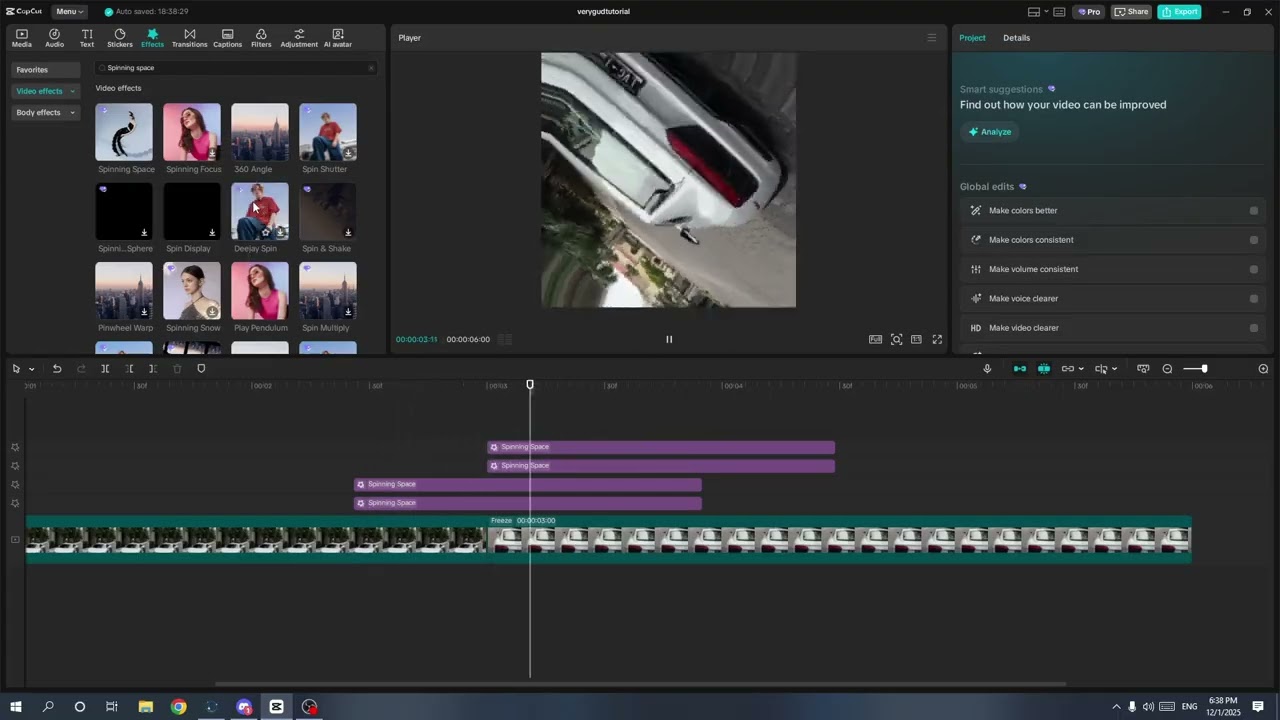Open the Stickers panel
This screenshot has height=720, width=1280.
120,38
